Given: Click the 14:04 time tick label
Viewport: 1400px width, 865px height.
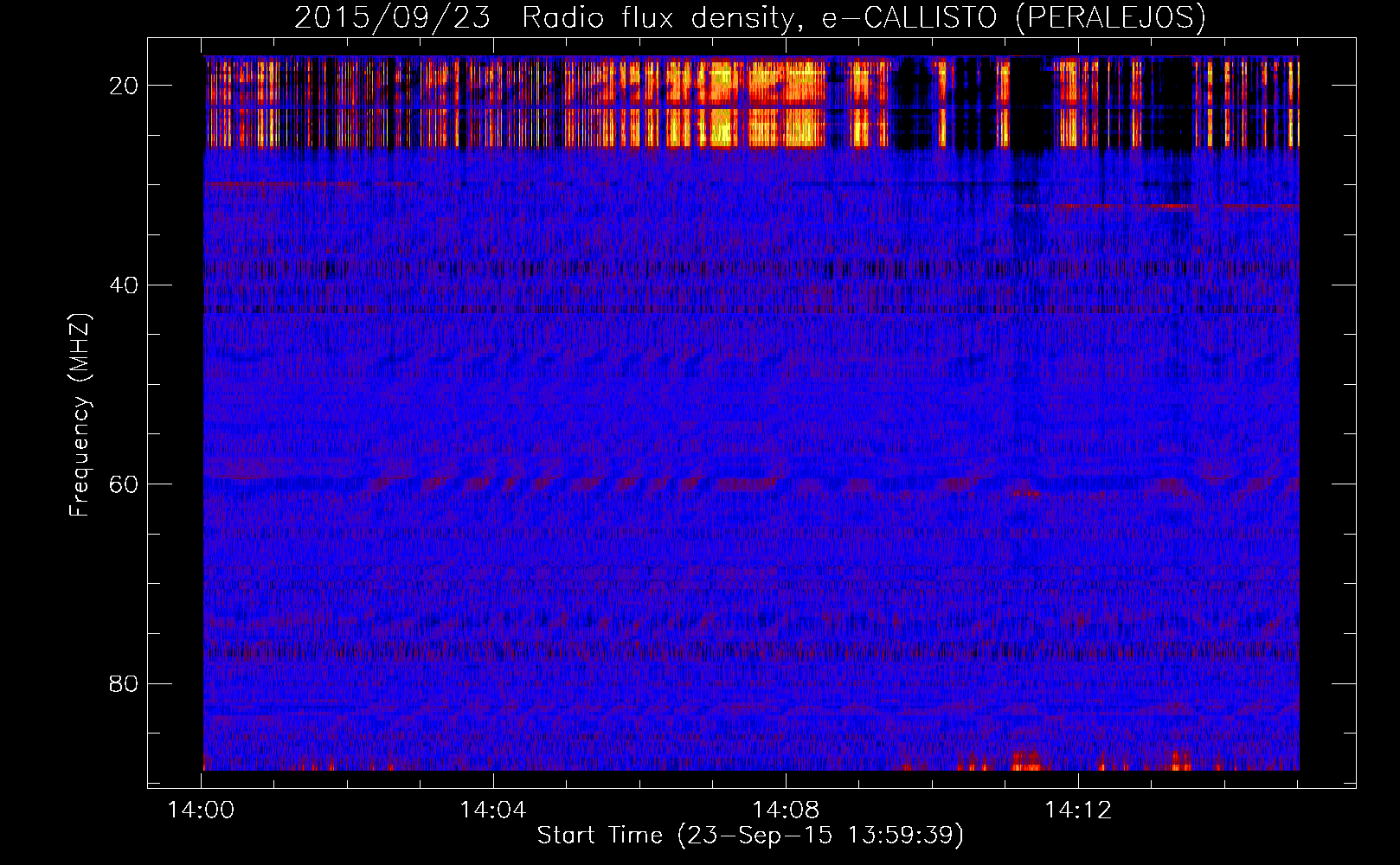Looking at the screenshot, I should [x=493, y=811].
